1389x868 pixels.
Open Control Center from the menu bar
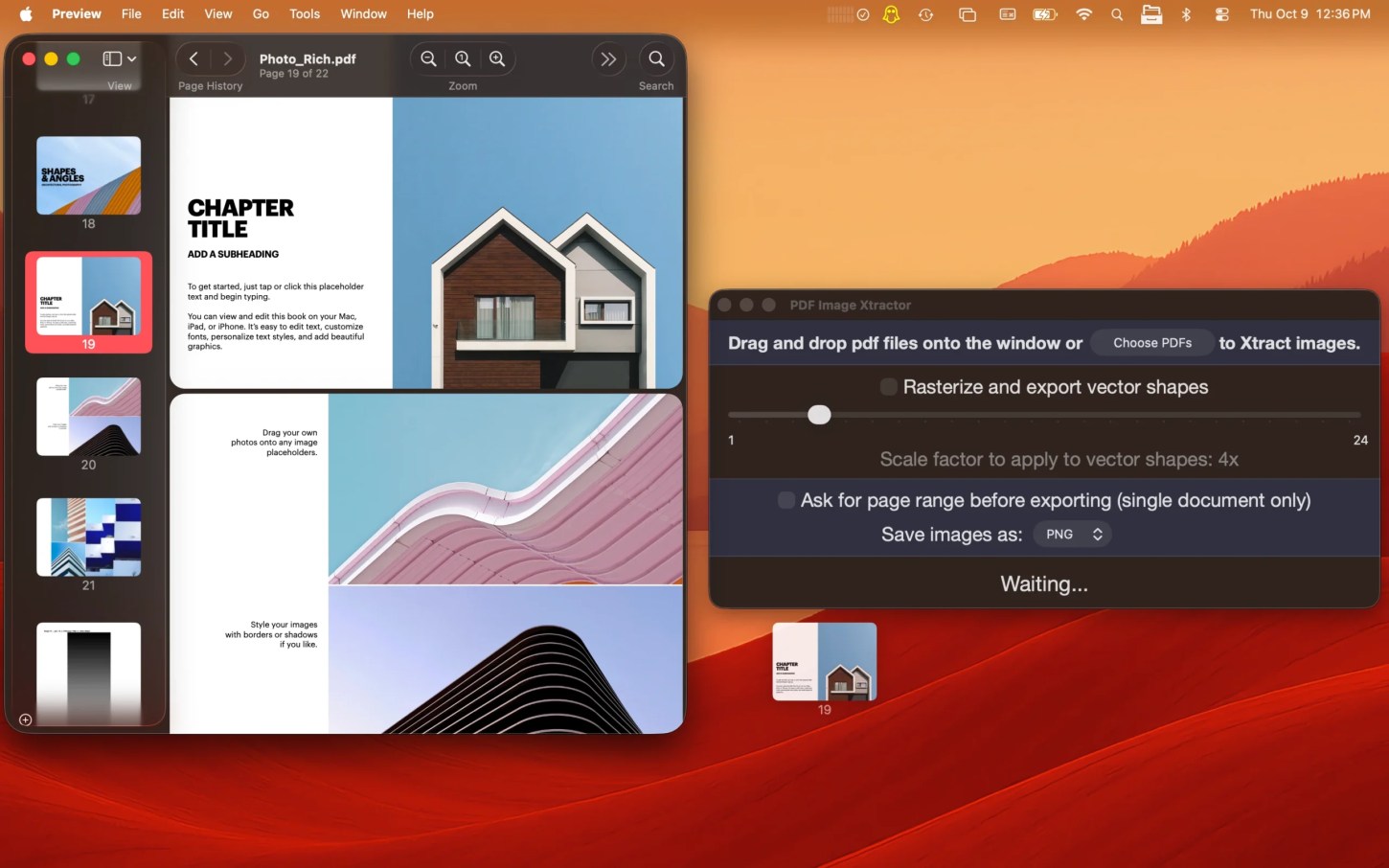[x=1221, y=14]
